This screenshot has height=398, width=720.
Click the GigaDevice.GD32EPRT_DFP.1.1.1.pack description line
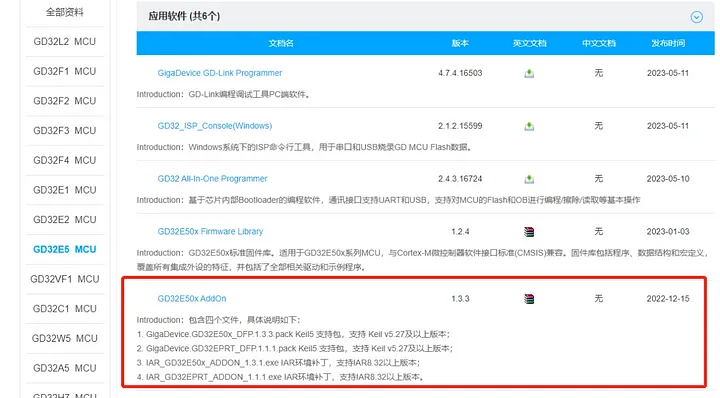(x=295, y=348)
